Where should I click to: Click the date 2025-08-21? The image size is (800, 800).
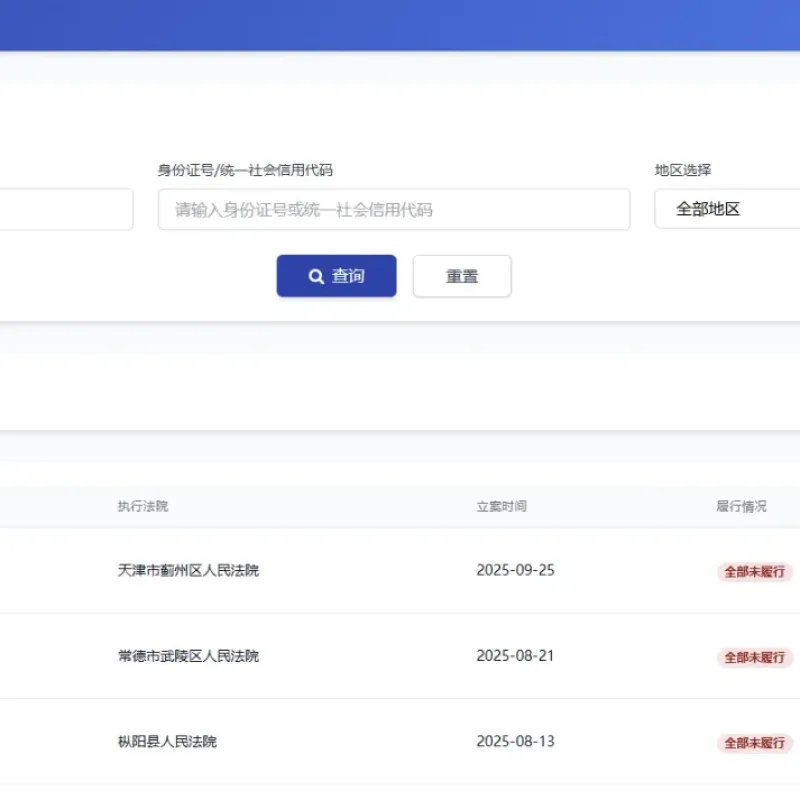point(515,656)
